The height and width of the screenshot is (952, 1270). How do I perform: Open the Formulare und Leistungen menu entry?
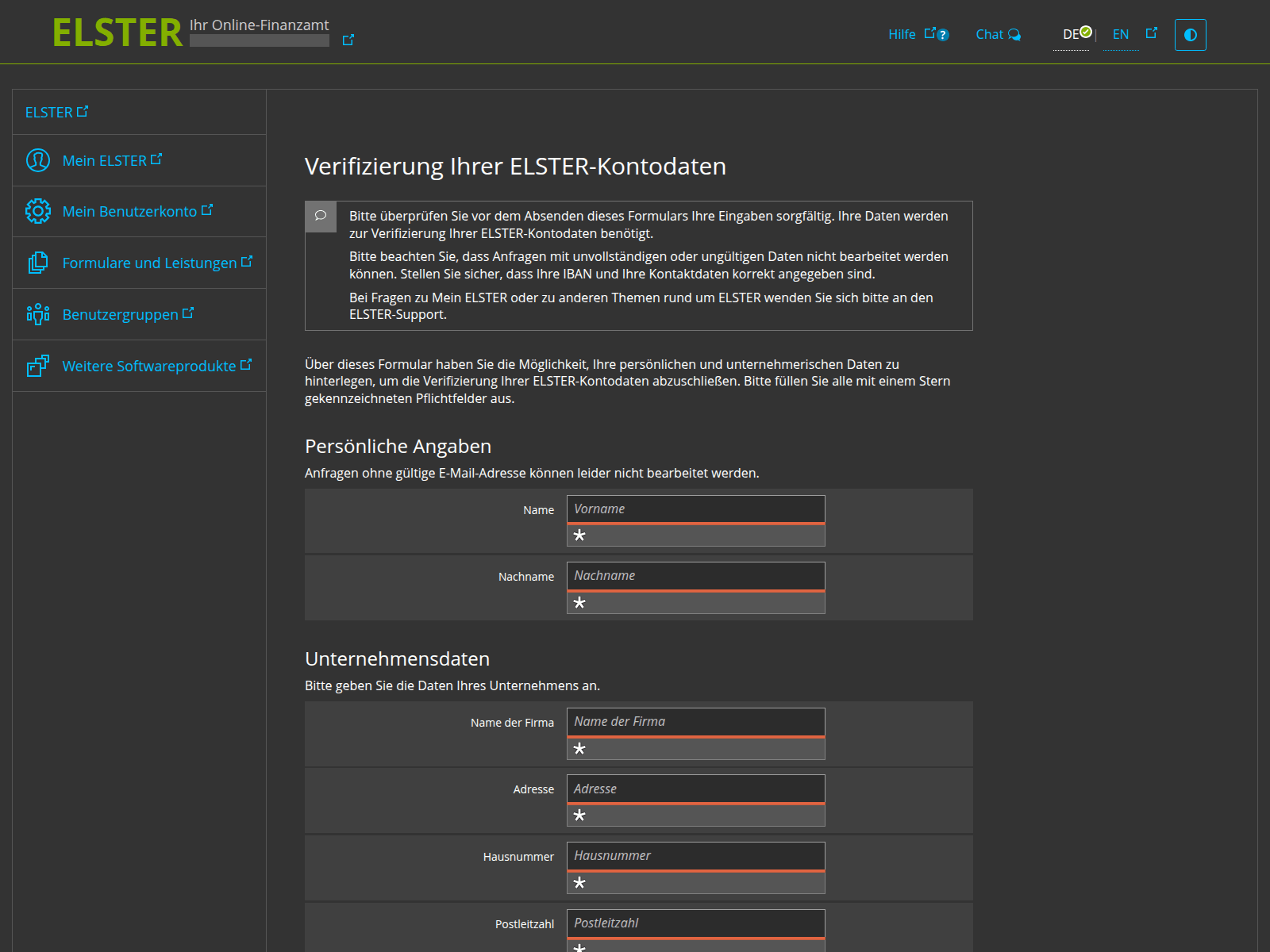click(157, 263)
